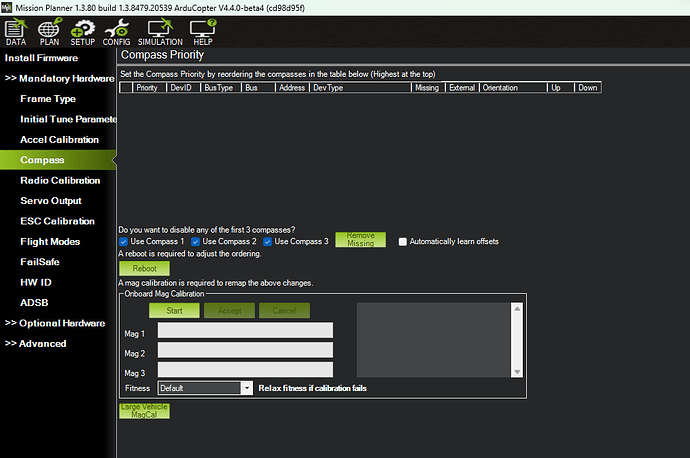Open Initial Tune Parameters page
Screen dimensions: 690x458
pos(68,119)
